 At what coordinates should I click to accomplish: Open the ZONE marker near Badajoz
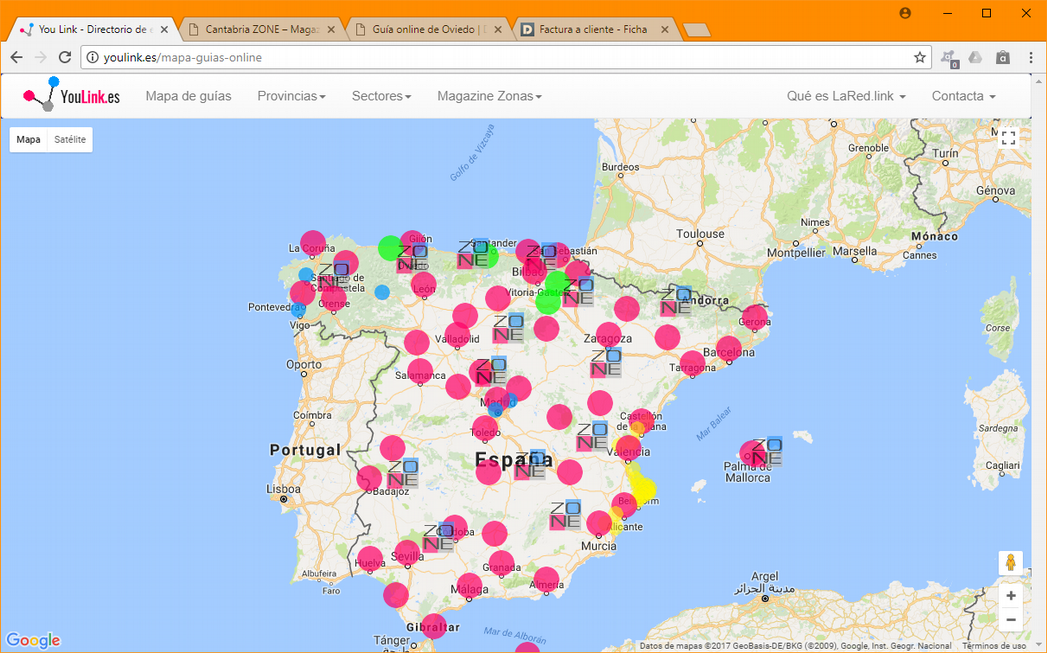pyautogui.click(x=403, y=473)
